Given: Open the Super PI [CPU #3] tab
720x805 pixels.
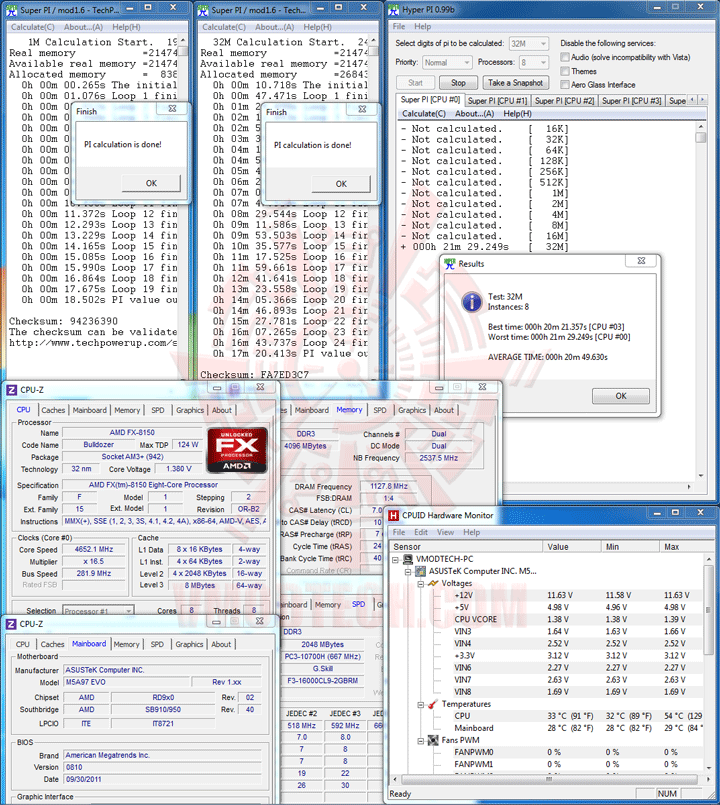Looking at the screenshot, I should pos(632,101).
